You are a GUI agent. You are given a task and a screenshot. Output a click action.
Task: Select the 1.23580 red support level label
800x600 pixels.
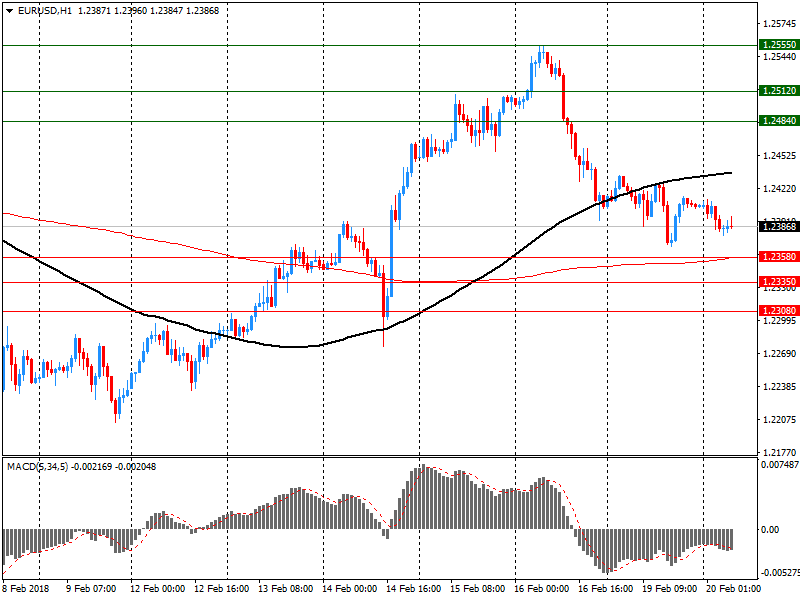pos(779,257)
